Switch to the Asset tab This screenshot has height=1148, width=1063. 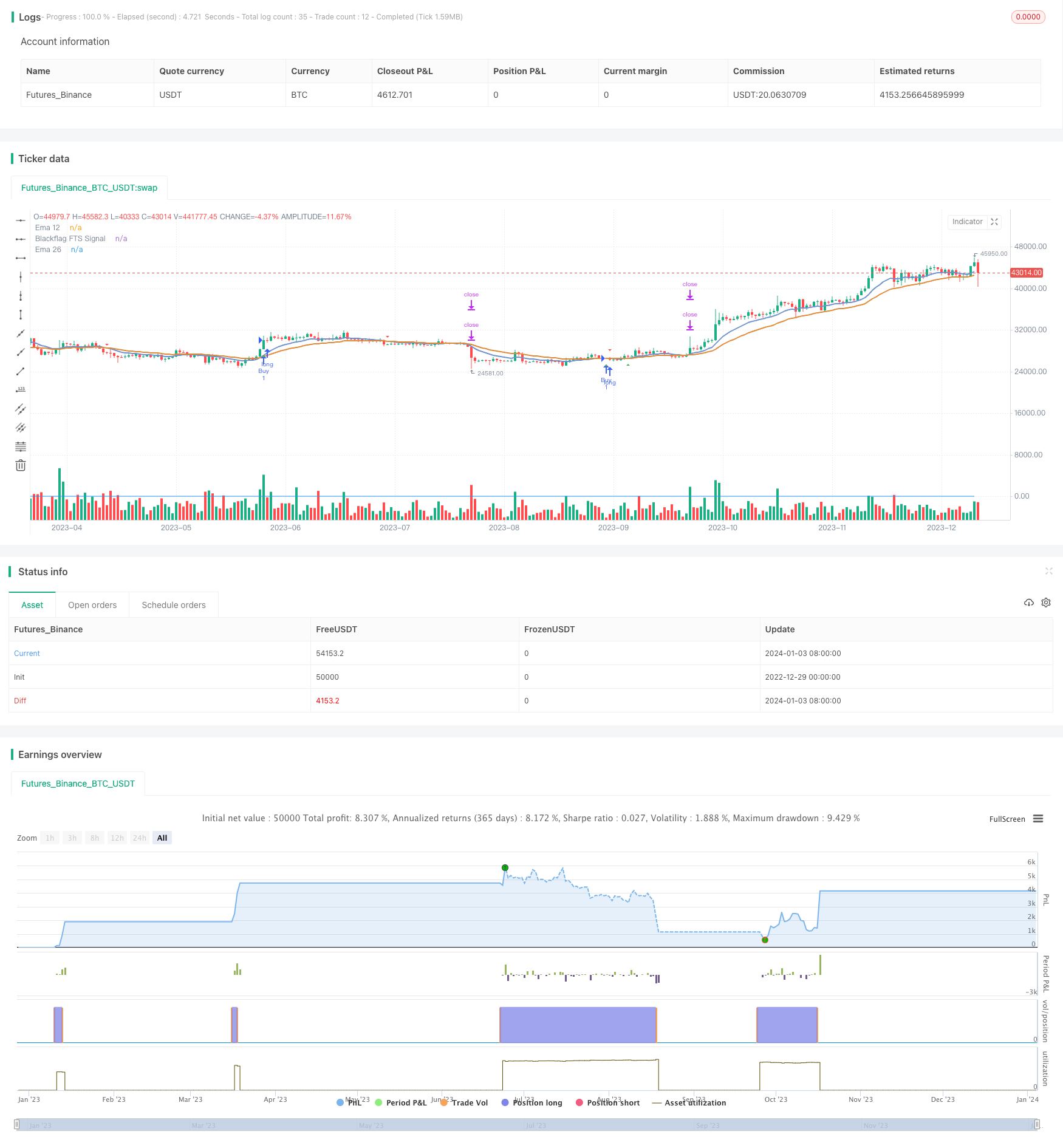point(32,605)
